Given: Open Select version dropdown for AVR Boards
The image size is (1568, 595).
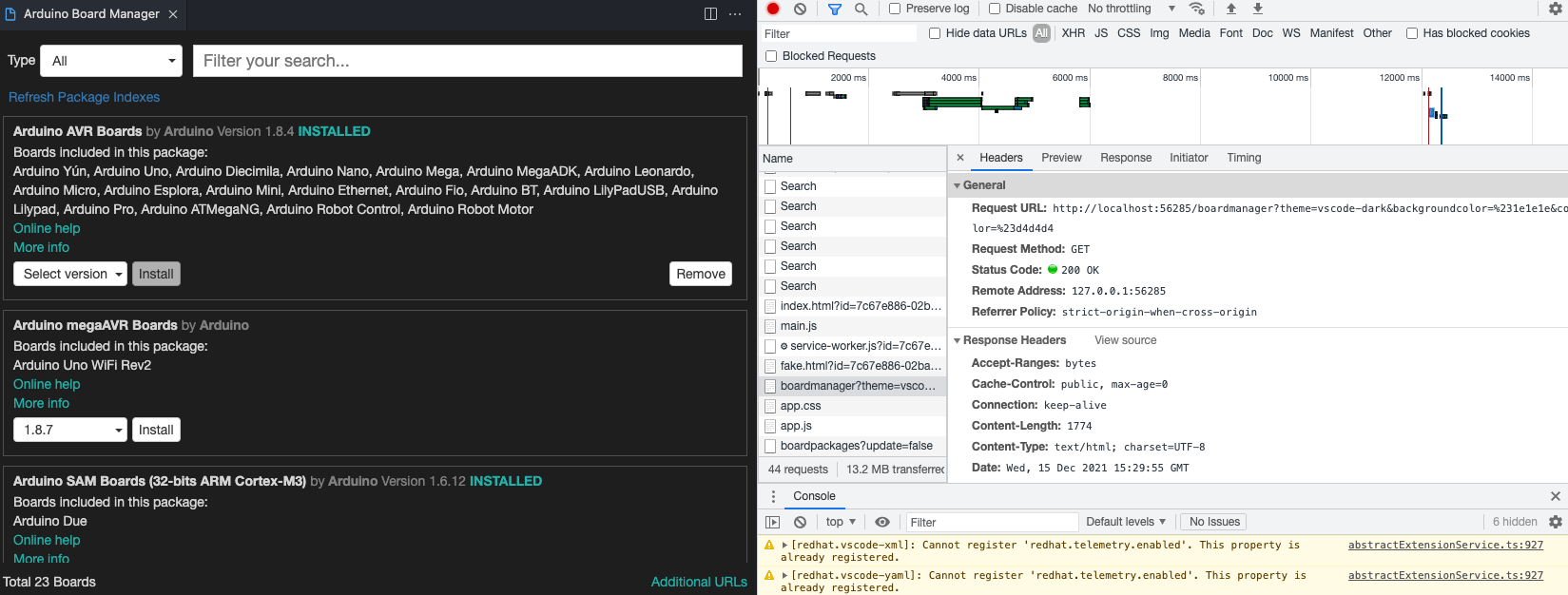Looking at the screenshot, I should [x=70, y=274].
